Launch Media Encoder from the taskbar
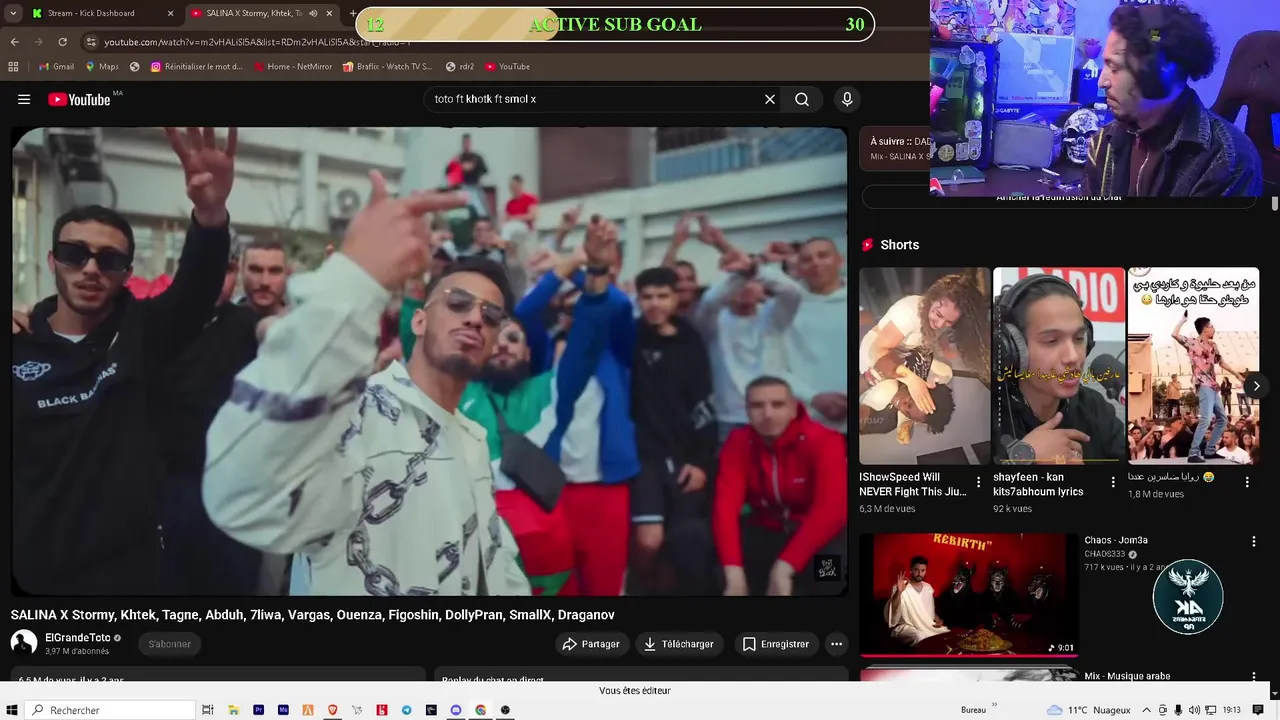 283,710
